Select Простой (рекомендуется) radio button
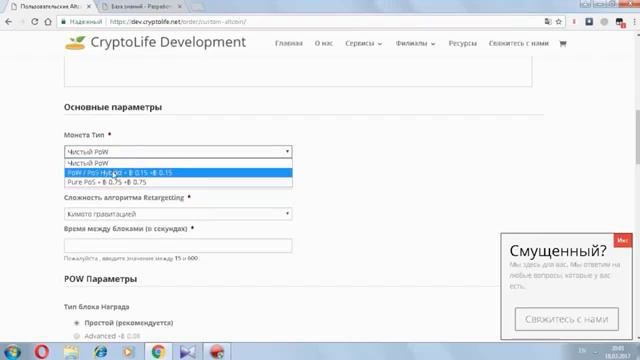 76,323
